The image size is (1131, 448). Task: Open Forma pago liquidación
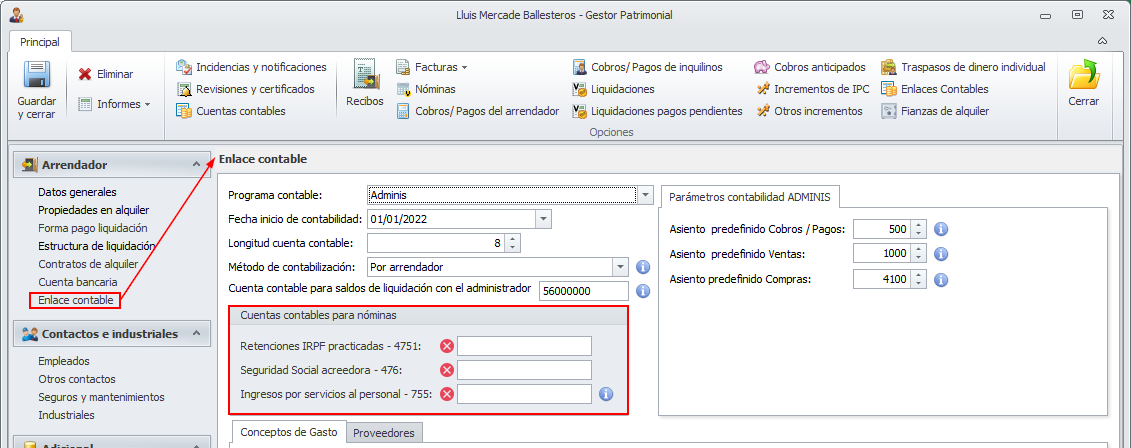(x=92, y=228)
